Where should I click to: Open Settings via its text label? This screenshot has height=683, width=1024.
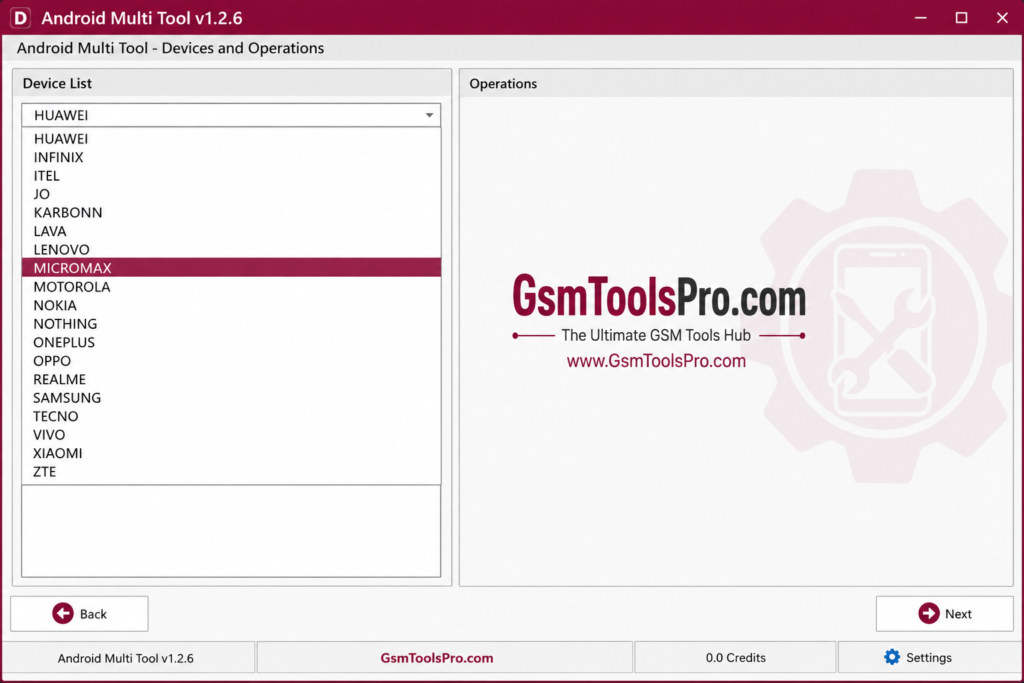click(x=929, y=658)
